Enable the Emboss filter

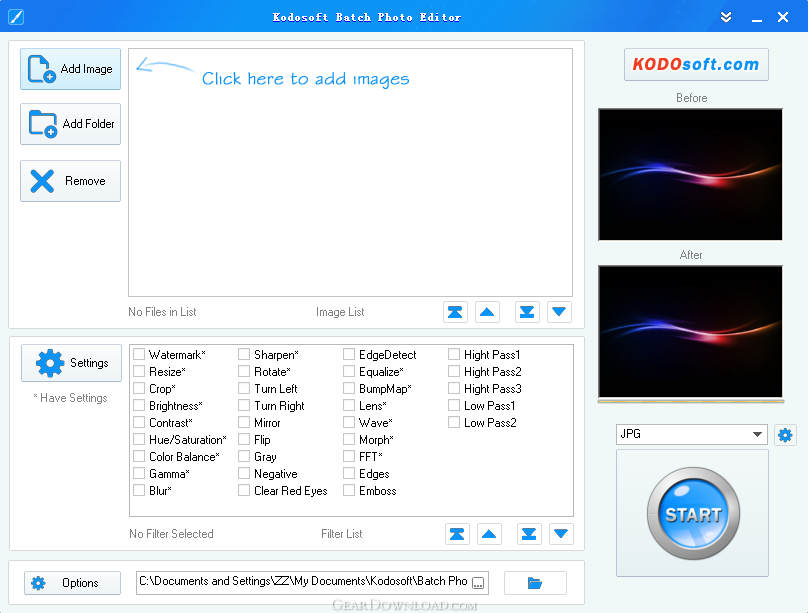coord(349,490)
